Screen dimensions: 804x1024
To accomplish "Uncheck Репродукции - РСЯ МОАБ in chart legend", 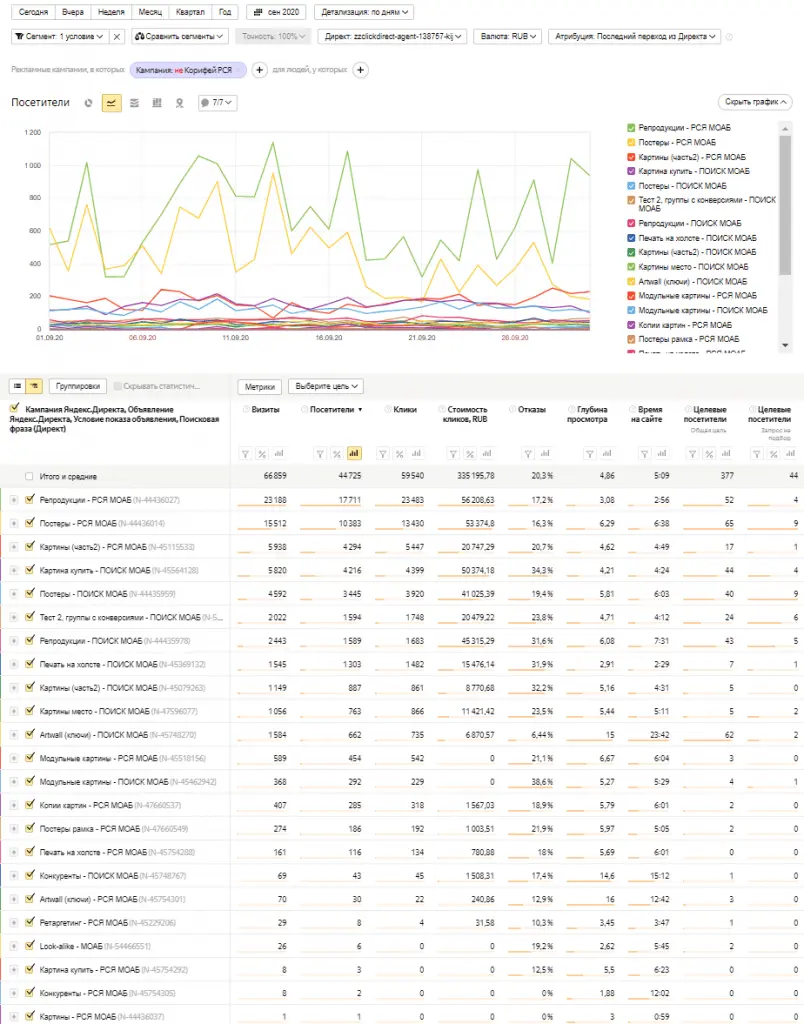I will [631, 128].
